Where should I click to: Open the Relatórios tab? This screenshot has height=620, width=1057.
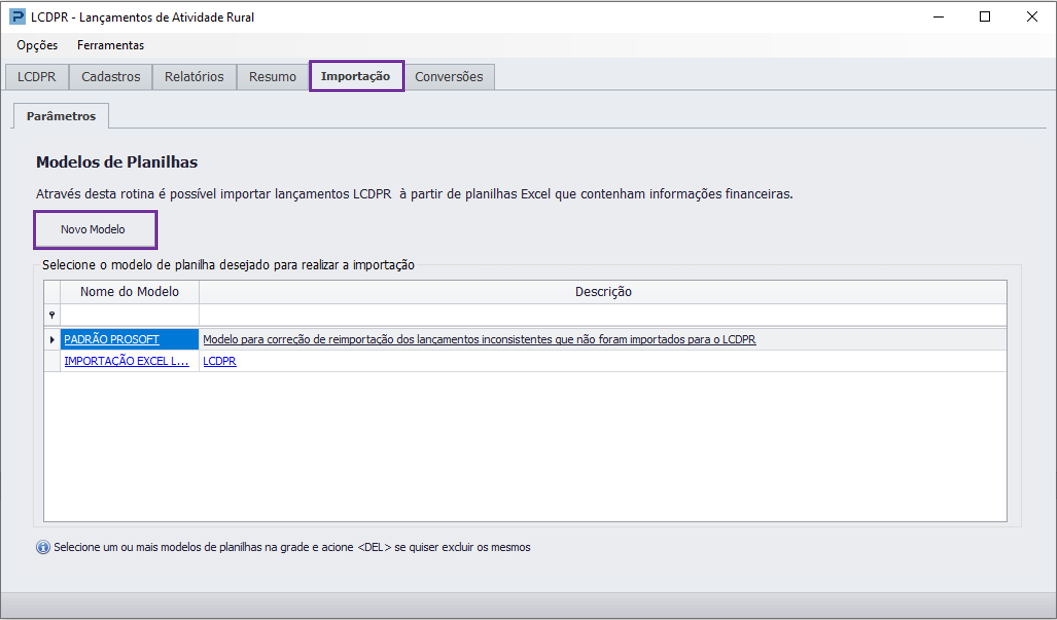(x=194, y=77)
